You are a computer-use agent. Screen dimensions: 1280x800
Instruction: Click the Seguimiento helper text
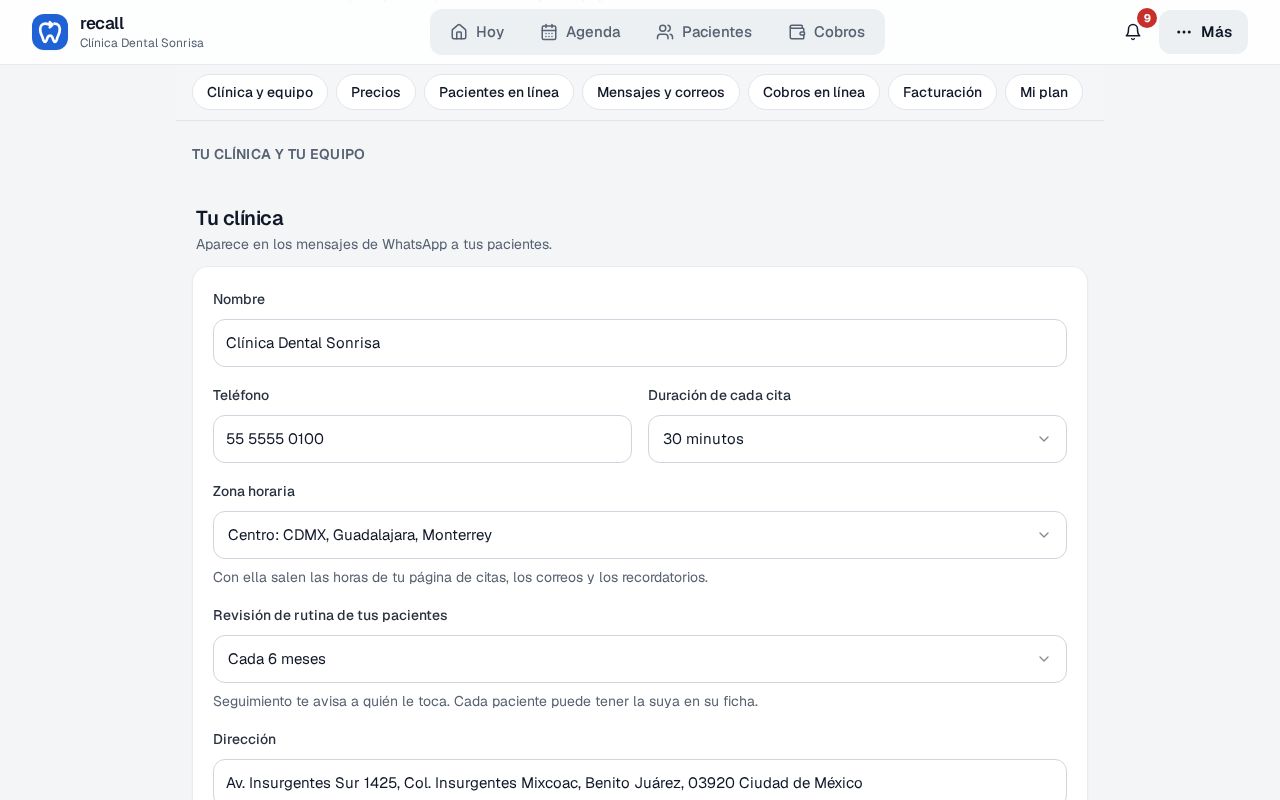tap(485, 701)
